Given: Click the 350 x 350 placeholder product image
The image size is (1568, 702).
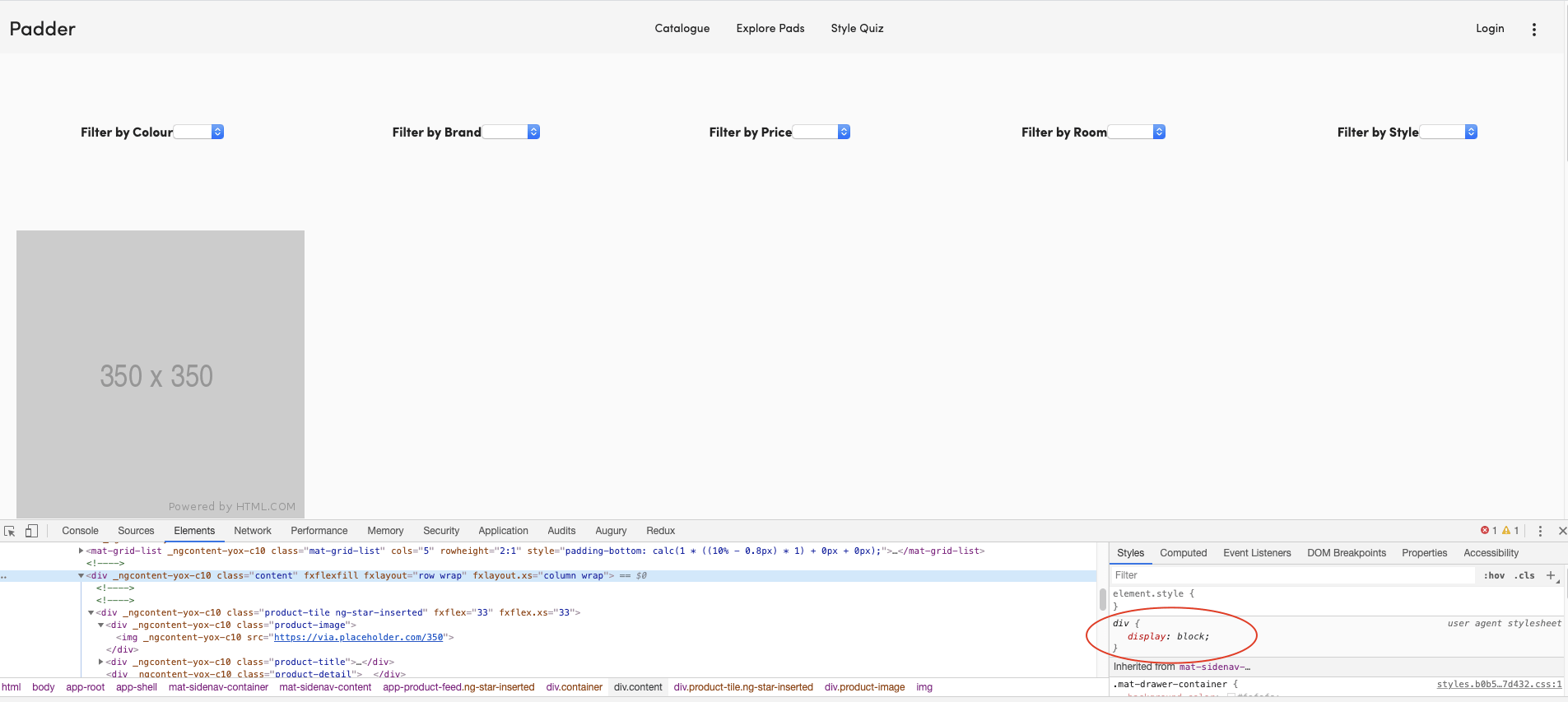Looking at the screenshot, I should click(x=161, y=374).
